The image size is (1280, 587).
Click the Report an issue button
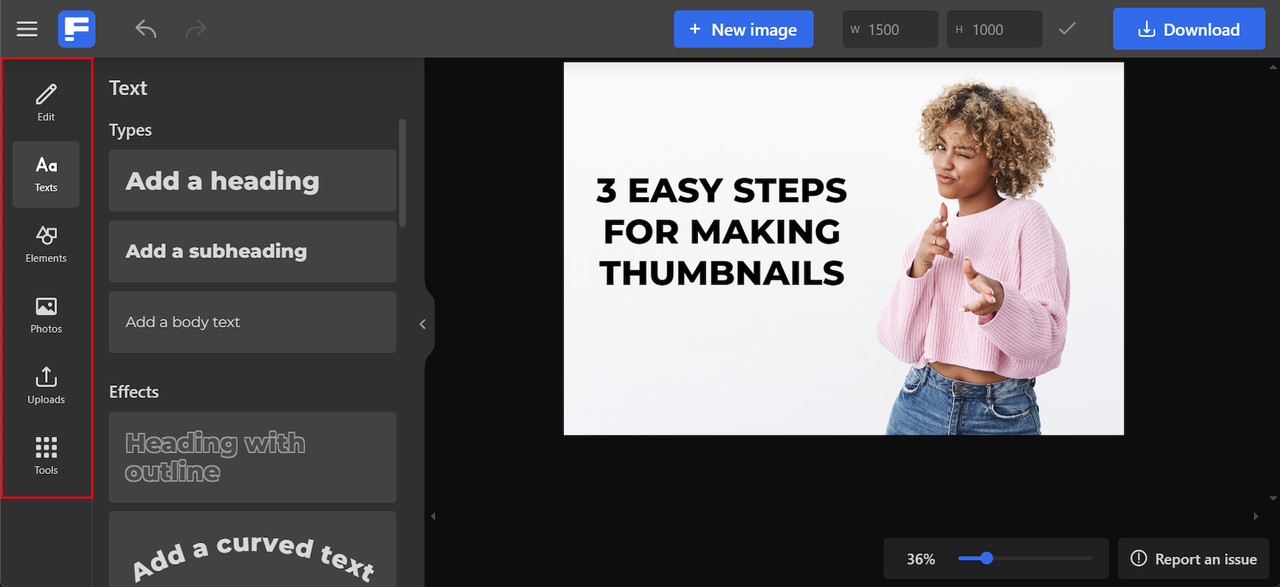(1194, 559)
